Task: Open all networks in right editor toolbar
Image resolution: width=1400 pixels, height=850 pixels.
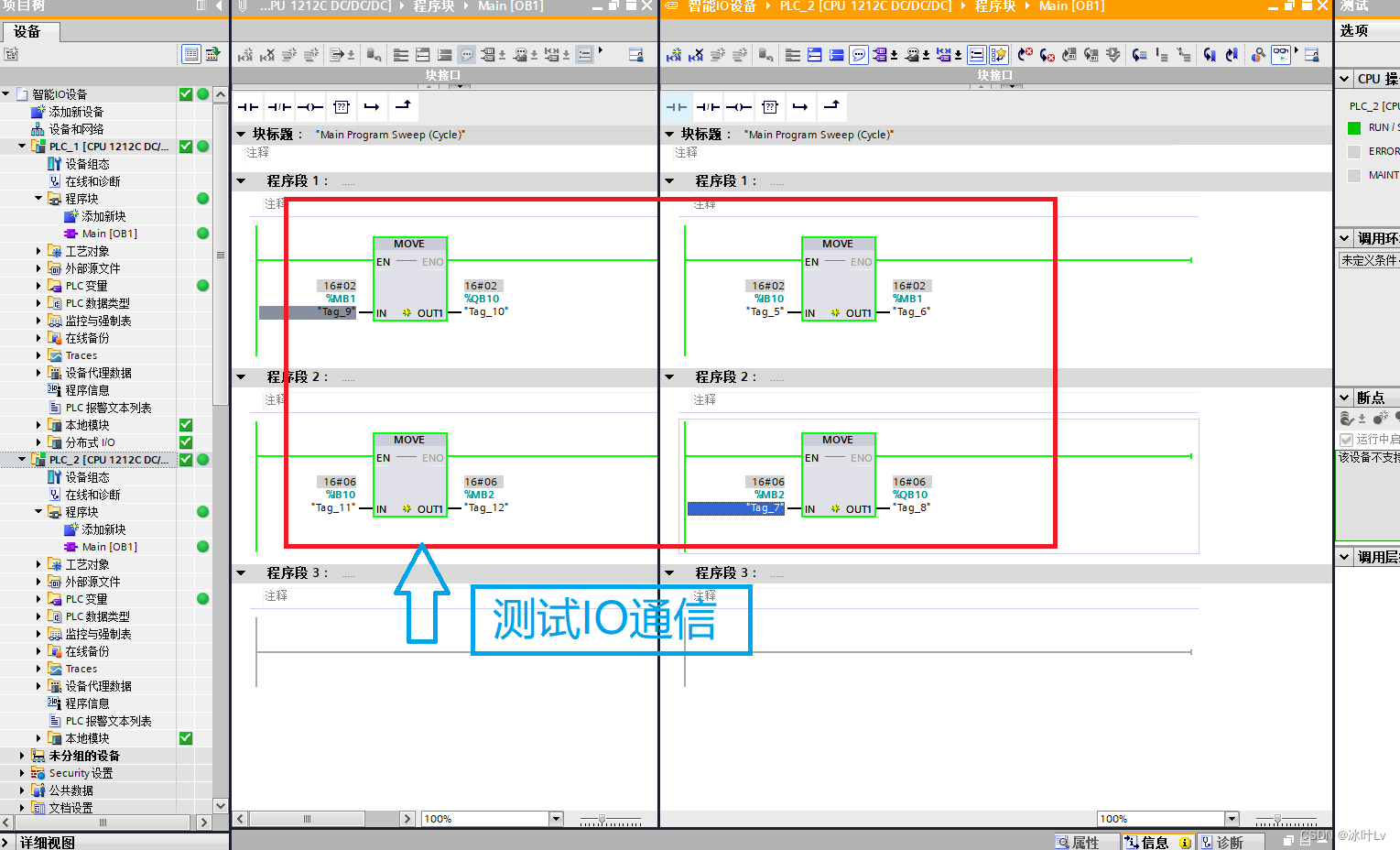Action: click(x=815, y=55)
